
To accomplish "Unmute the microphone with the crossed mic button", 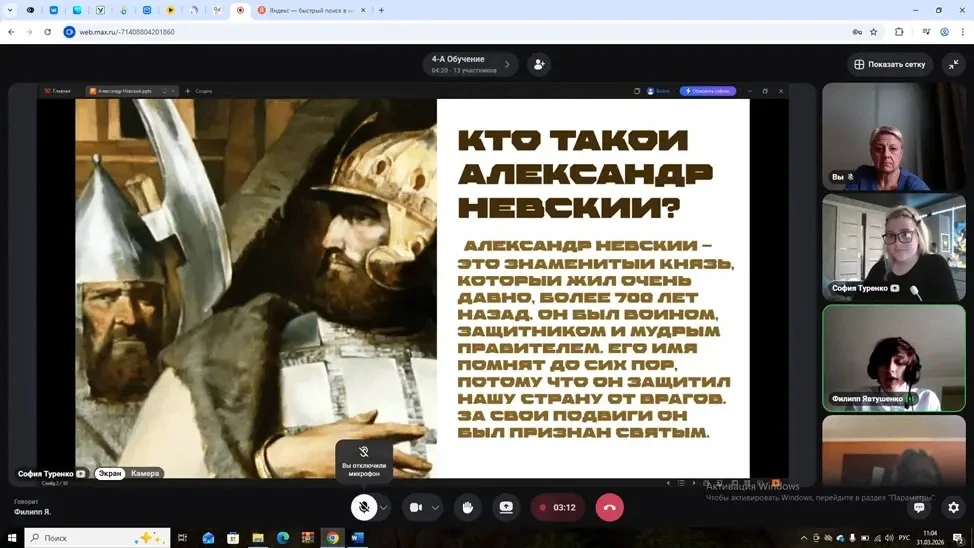I will (363, 508).
